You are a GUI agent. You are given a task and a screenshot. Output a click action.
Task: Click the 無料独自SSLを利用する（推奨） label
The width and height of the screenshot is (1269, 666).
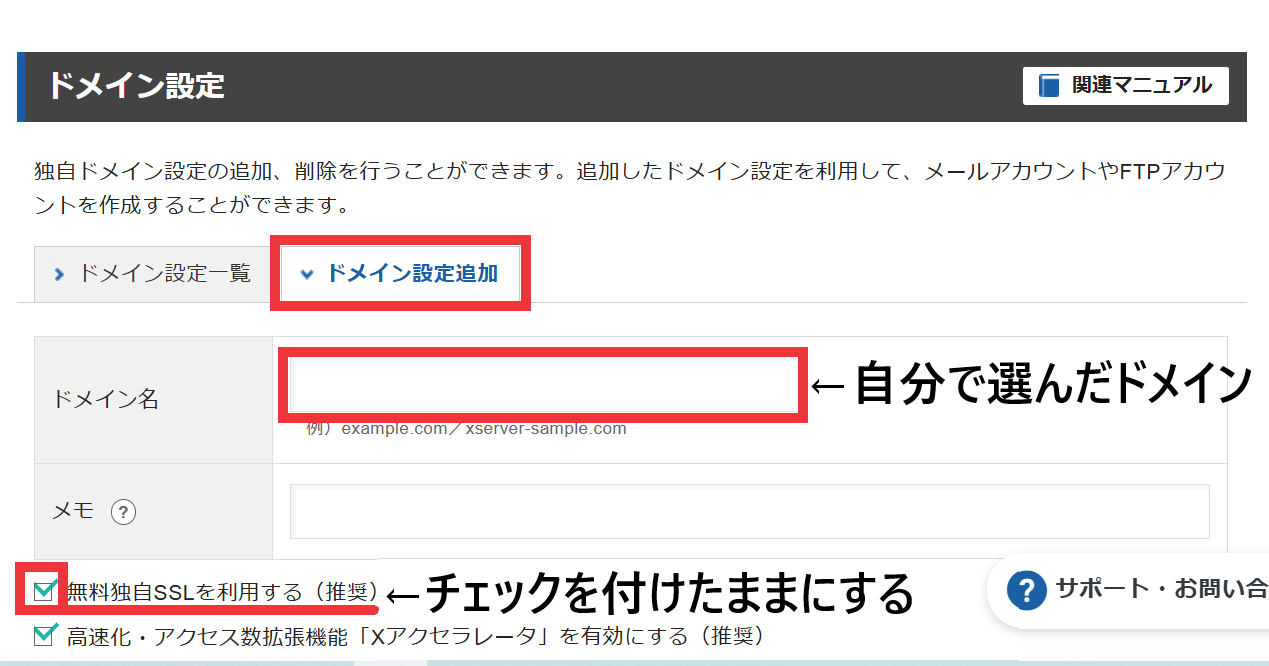tap(222, 592)
